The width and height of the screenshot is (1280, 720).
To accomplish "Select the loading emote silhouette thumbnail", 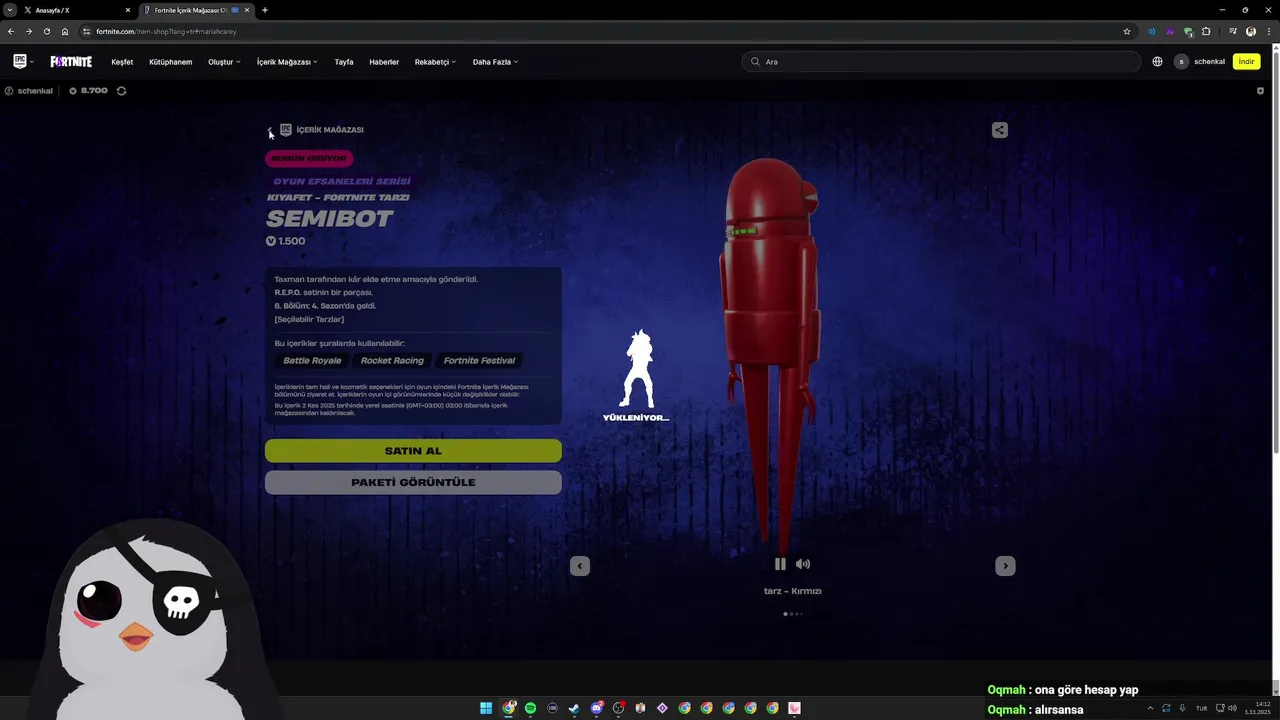I will pyautogui.click(x=636, y=370).
